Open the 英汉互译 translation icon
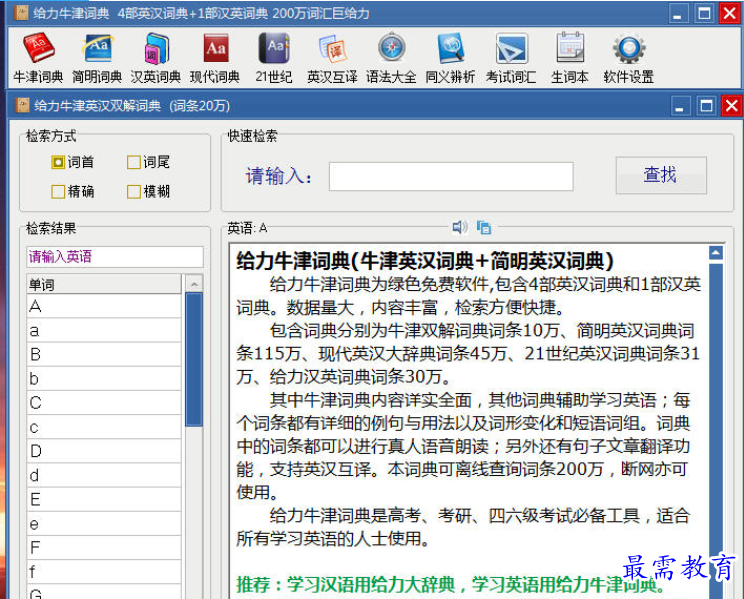This screenshot has width=744, height=599. tap(332, 57)
